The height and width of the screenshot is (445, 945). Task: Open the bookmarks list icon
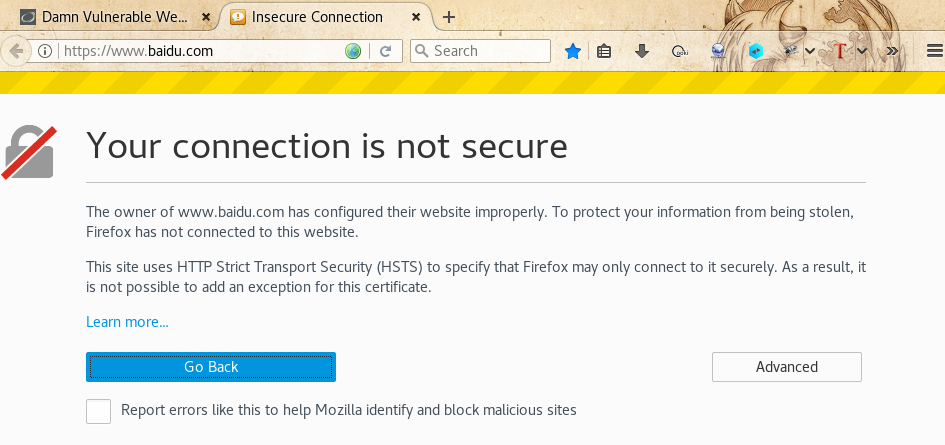point(604,51)
